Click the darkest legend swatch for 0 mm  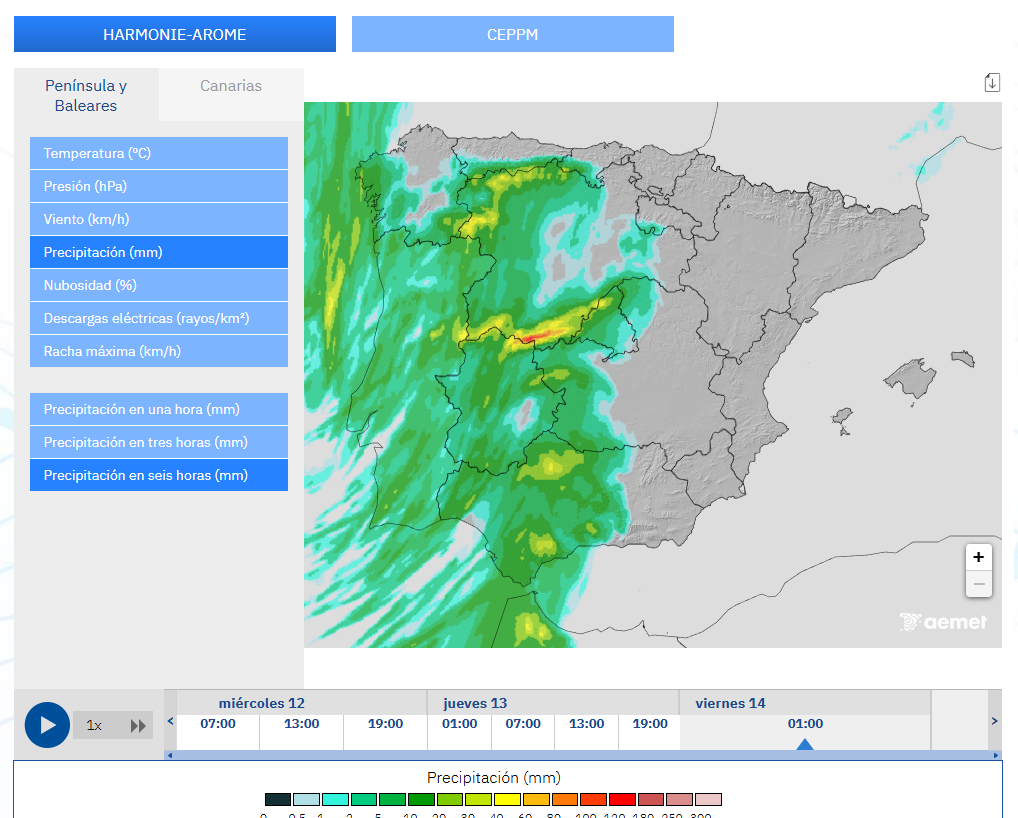click(278, 799)
